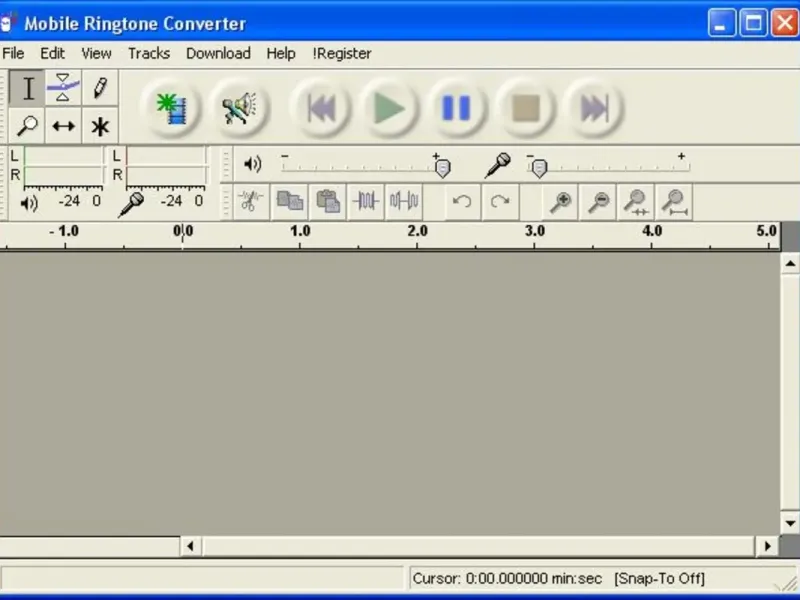The image size is (800, 600).
Task: Click the Zoom In magnifier icon
Action: click(x=560, y=202)
